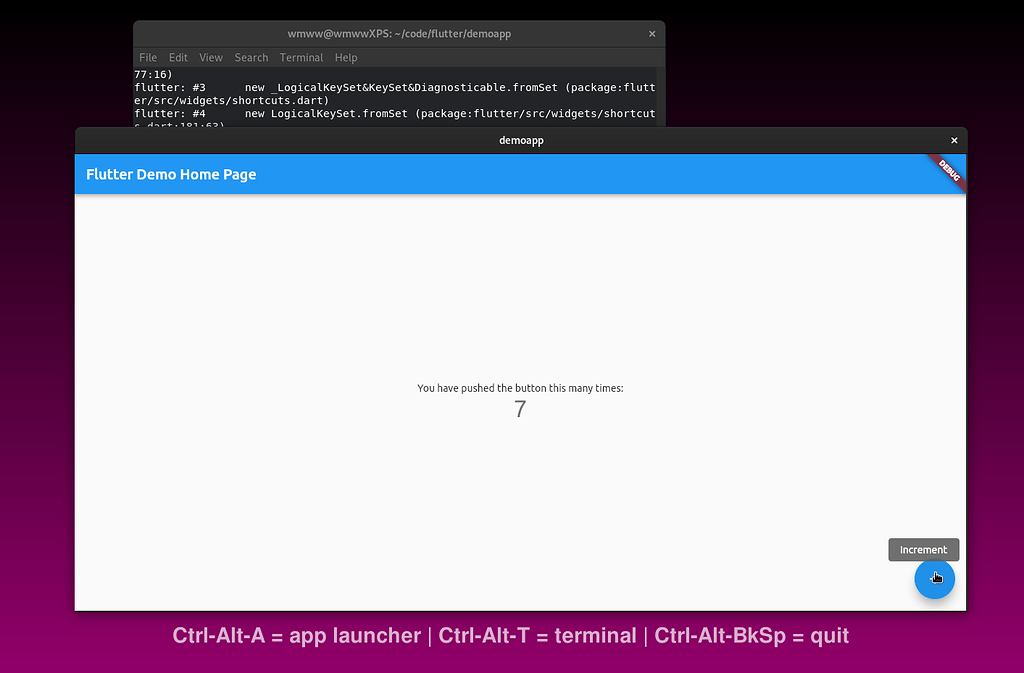The height and width of the screenshot is (673, 1024).
Task: Click the Ctrl-Alt-A keyboard hint text
Action: click(296, 636)
